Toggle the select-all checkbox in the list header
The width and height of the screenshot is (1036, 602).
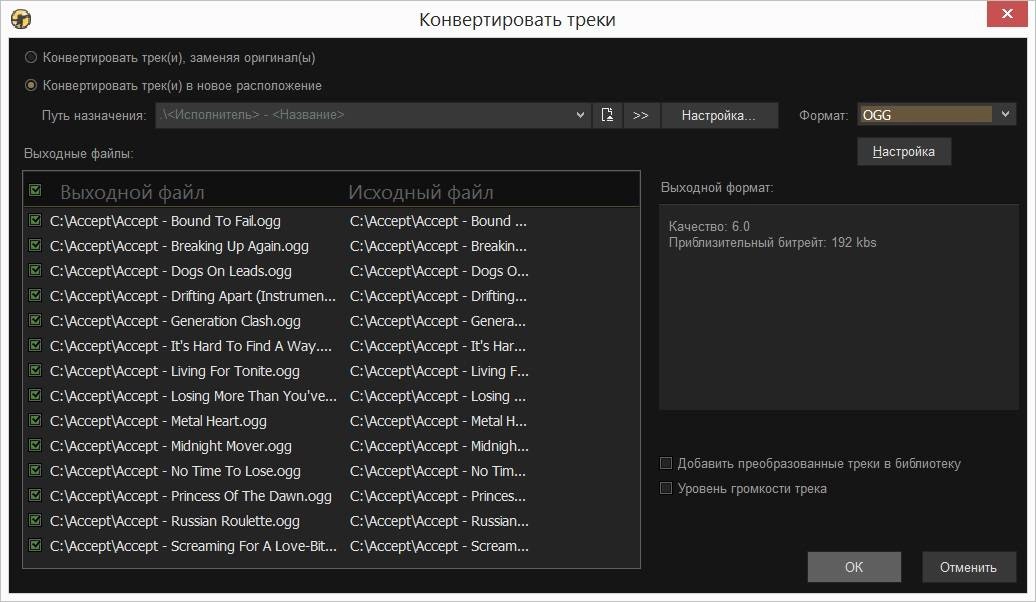coord(36,190)
